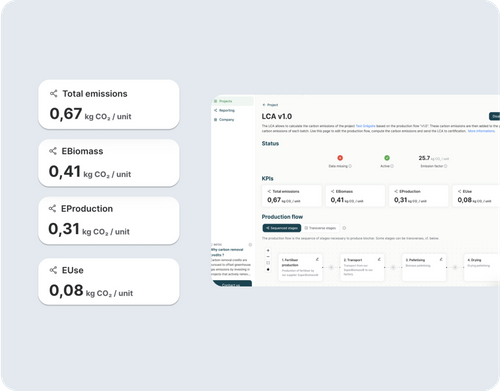Click the large 0,08 EUse value
Viewport: 500px width, 391px height.
(66, 290)
